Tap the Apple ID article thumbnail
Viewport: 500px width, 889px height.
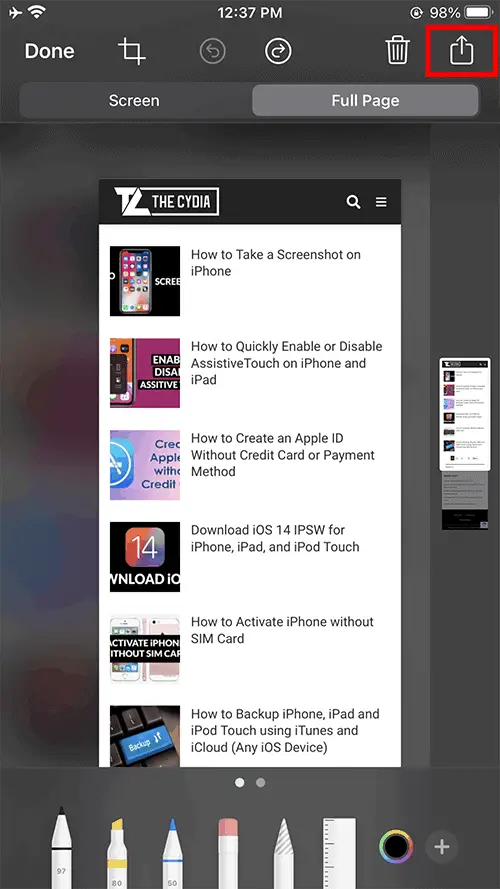(145, 465)
